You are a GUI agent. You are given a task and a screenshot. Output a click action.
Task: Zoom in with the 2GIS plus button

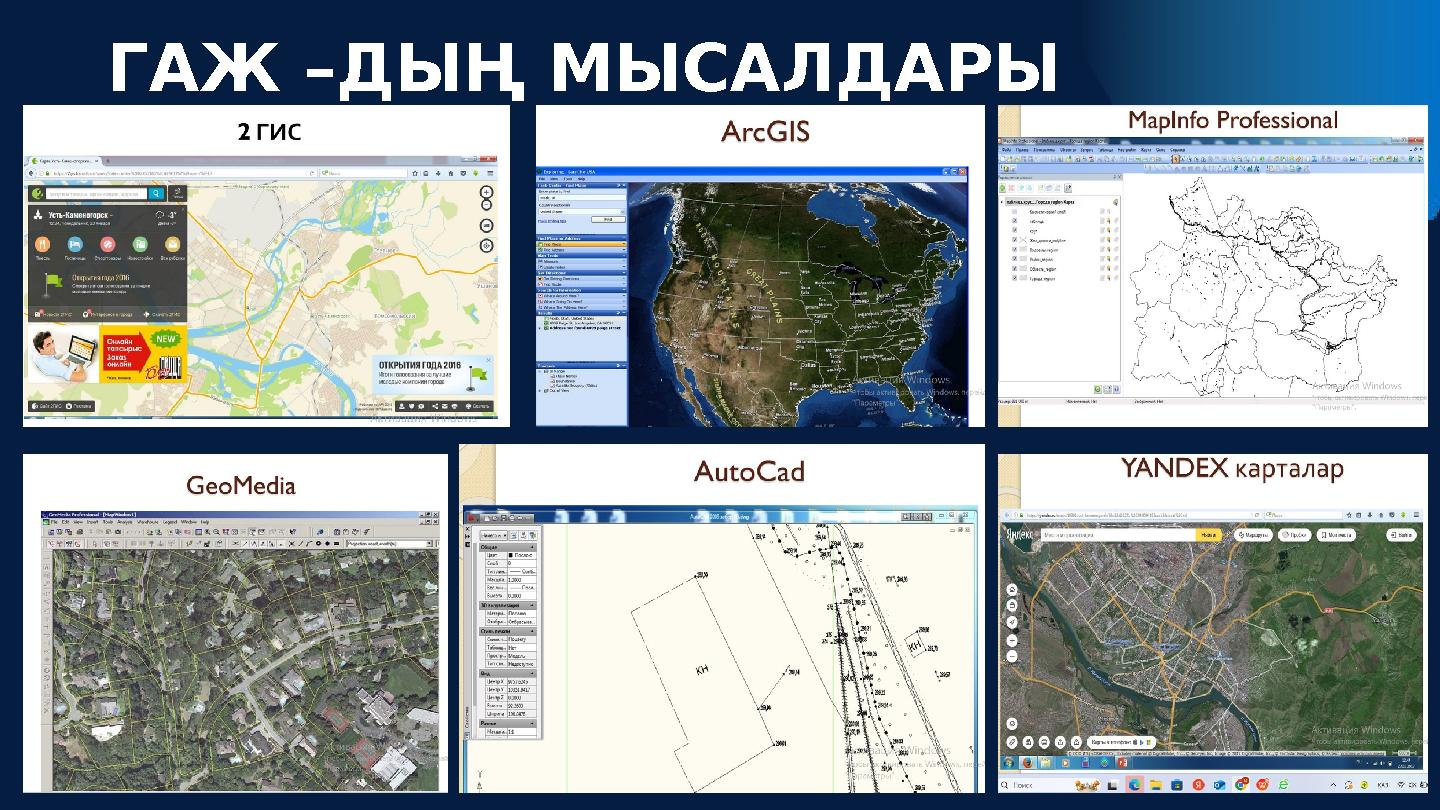point(486,192)
